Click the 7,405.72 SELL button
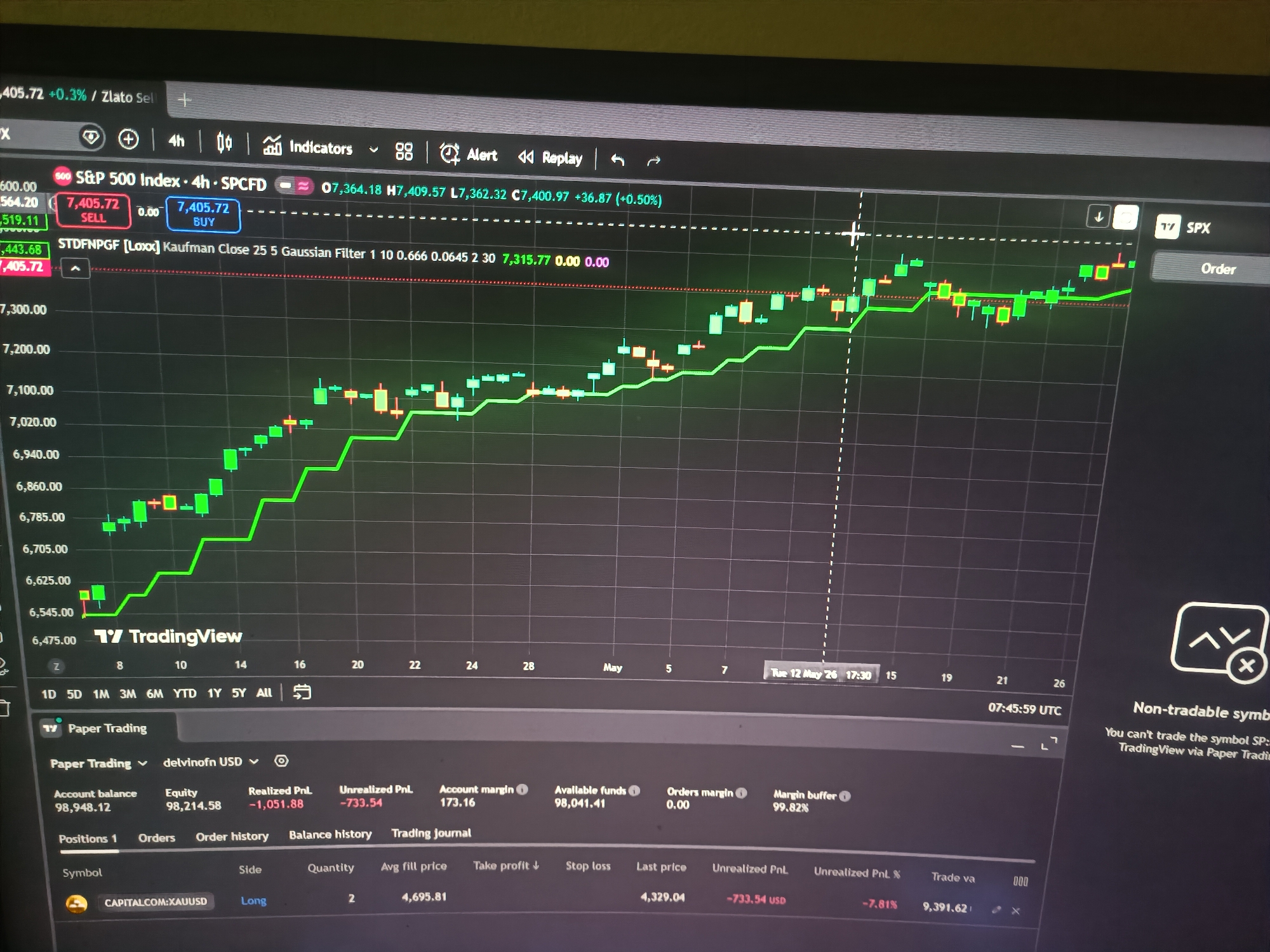Screen dimensions: 1270x952 pyautogui.click(x=93, y=211)
